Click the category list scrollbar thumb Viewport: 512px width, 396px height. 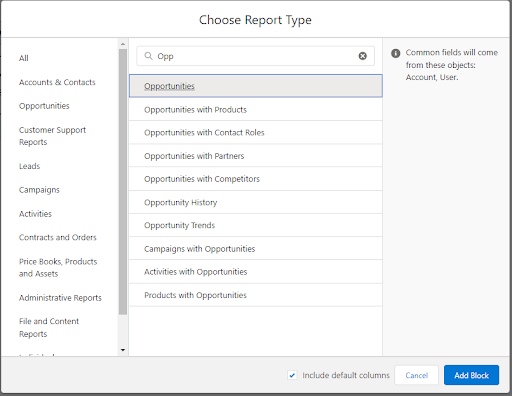[123, 182]
